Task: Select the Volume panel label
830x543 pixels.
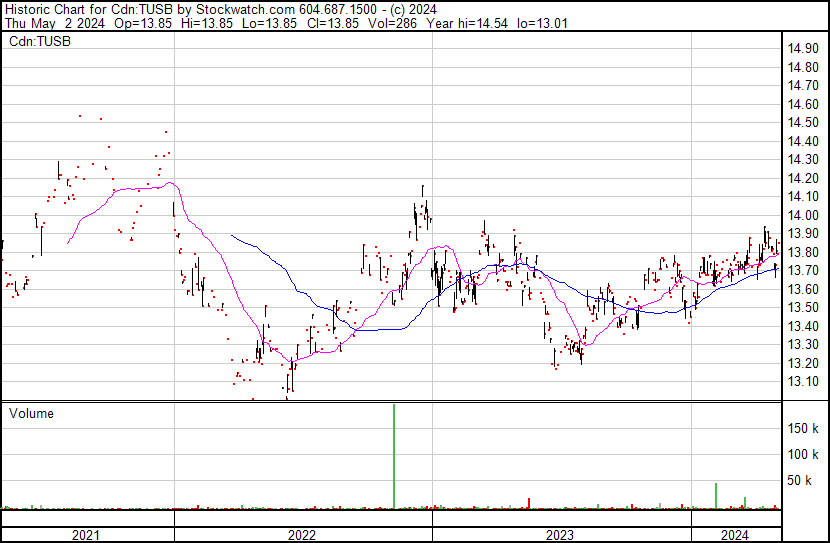Action: pyautogui.click(x=31, y=413)
